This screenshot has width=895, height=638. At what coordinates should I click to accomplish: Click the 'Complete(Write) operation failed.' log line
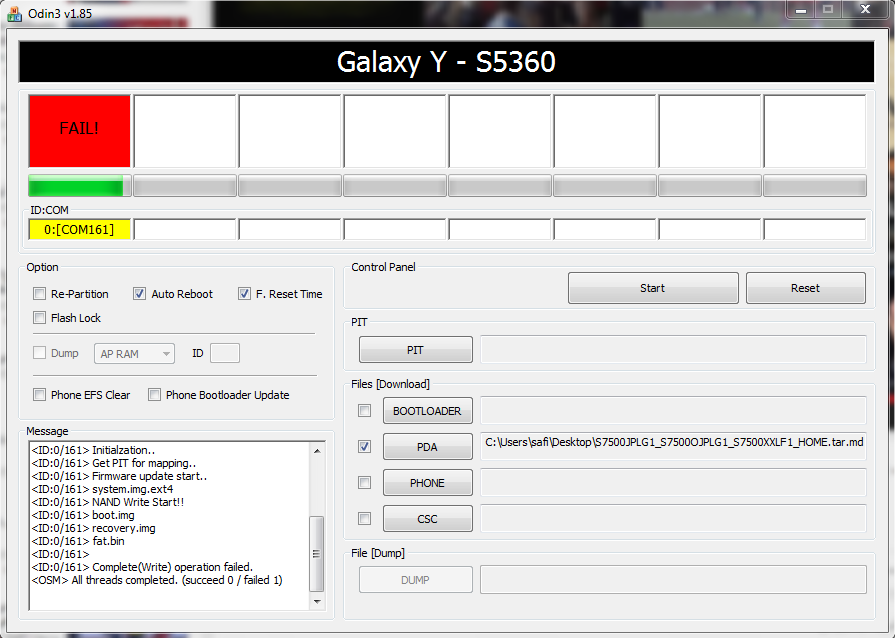pyautogui.click(x=142, y=567)
